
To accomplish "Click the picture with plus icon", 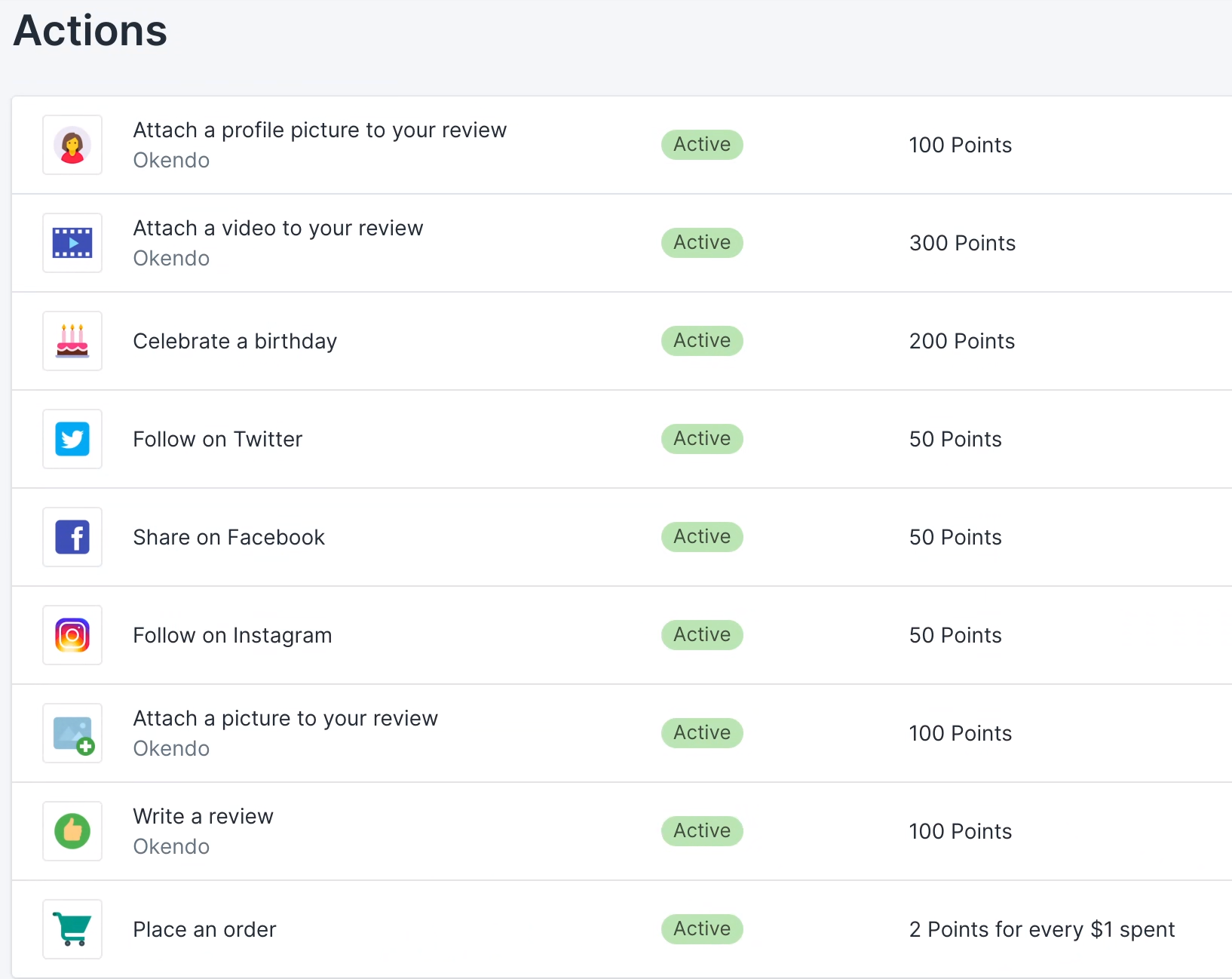I will pos(72,733).
